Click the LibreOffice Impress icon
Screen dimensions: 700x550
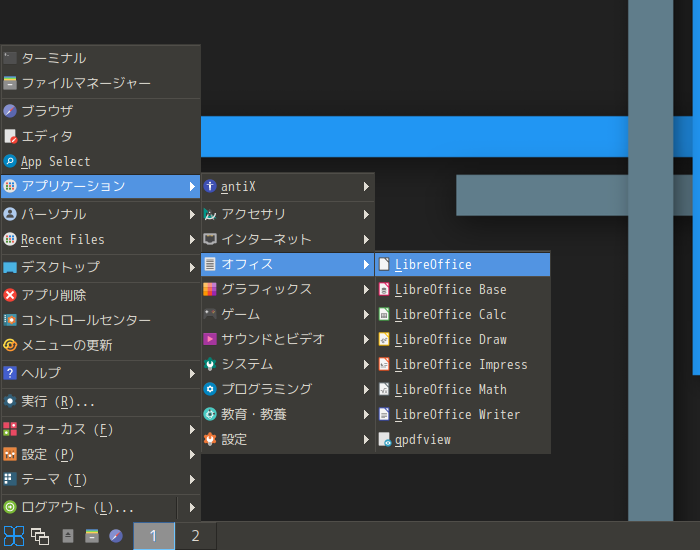[x=384, y=364]
